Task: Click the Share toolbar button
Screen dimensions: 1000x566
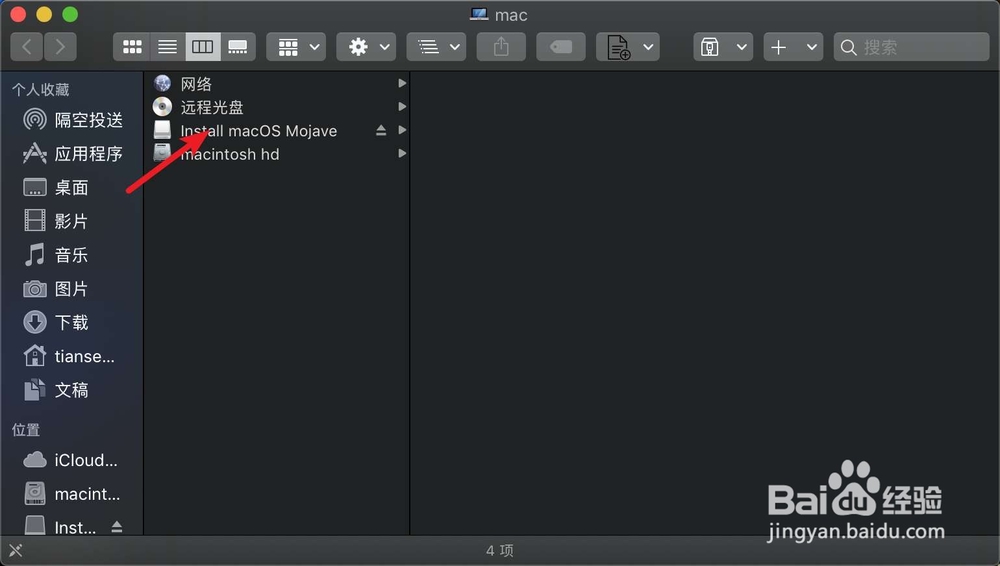Action: (501, 47)
